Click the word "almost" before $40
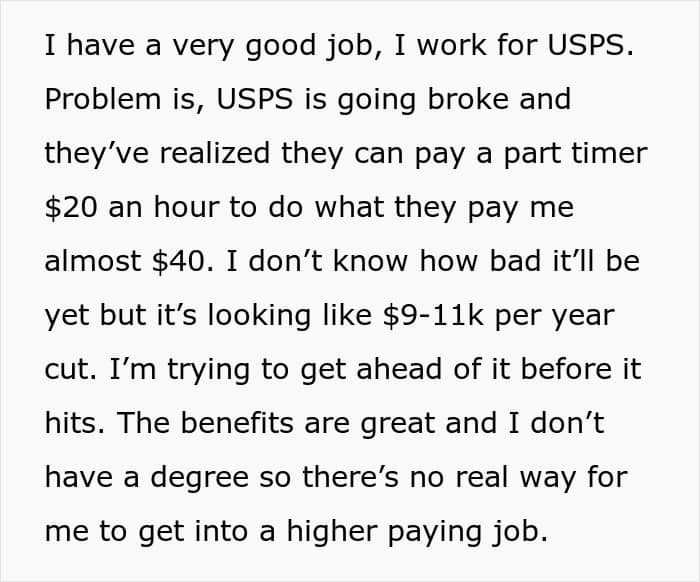The image size is (700, 582). 93,262
